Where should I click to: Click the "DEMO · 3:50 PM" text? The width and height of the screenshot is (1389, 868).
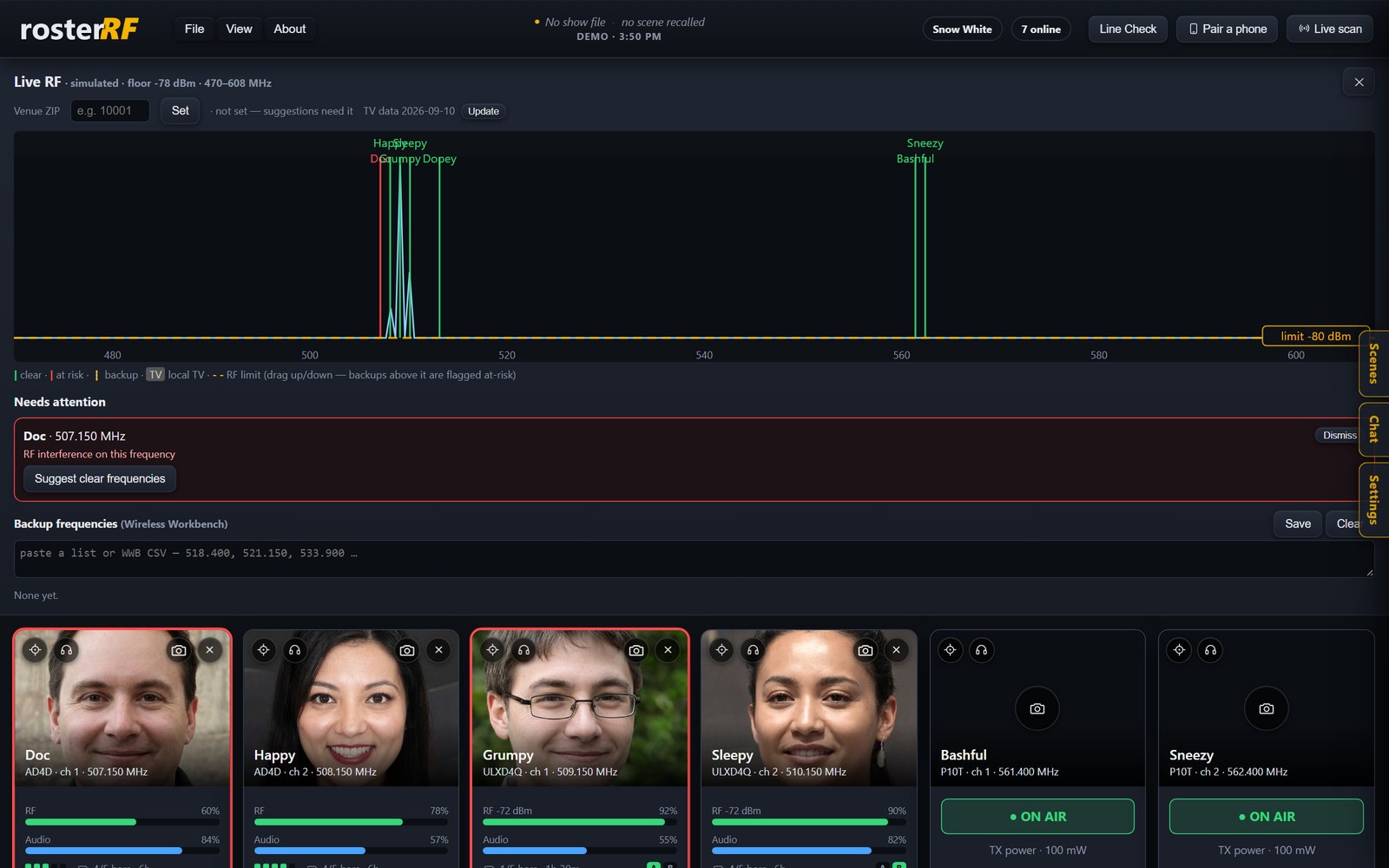click(619, 36)
